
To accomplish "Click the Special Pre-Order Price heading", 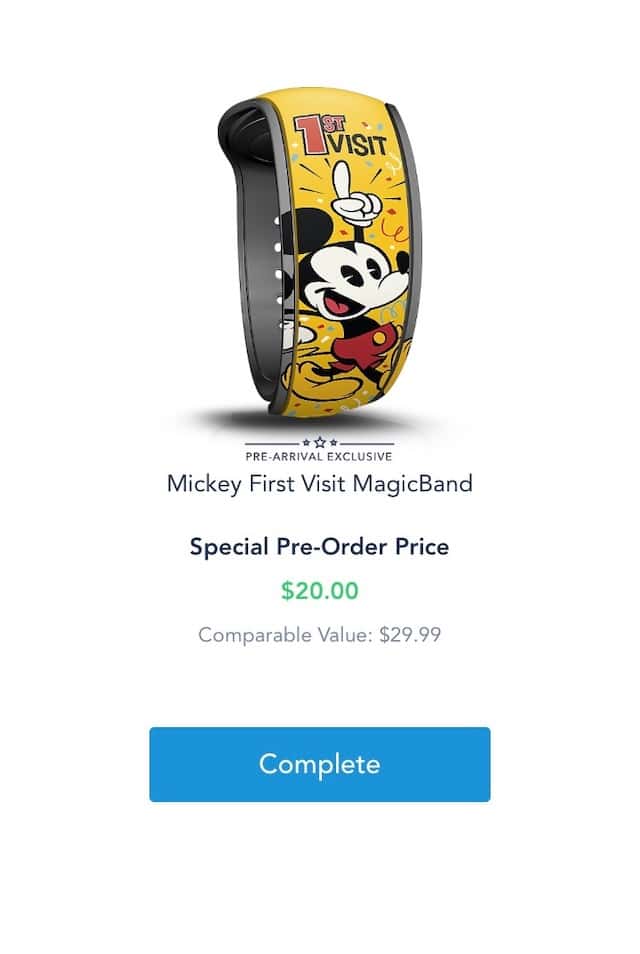I will [319, 546].
